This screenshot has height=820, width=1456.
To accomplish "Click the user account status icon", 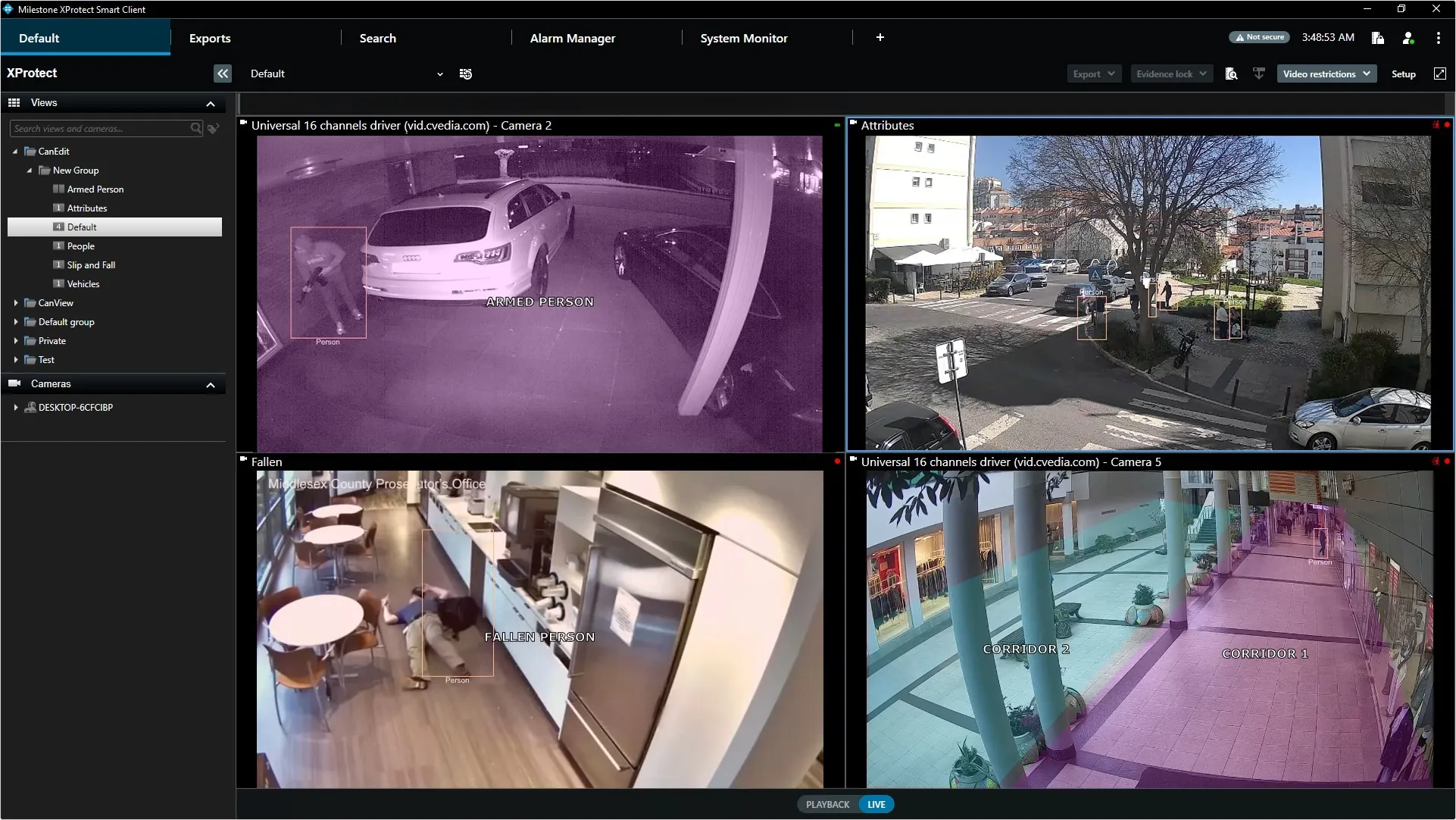I will (x=1408, y=38).
